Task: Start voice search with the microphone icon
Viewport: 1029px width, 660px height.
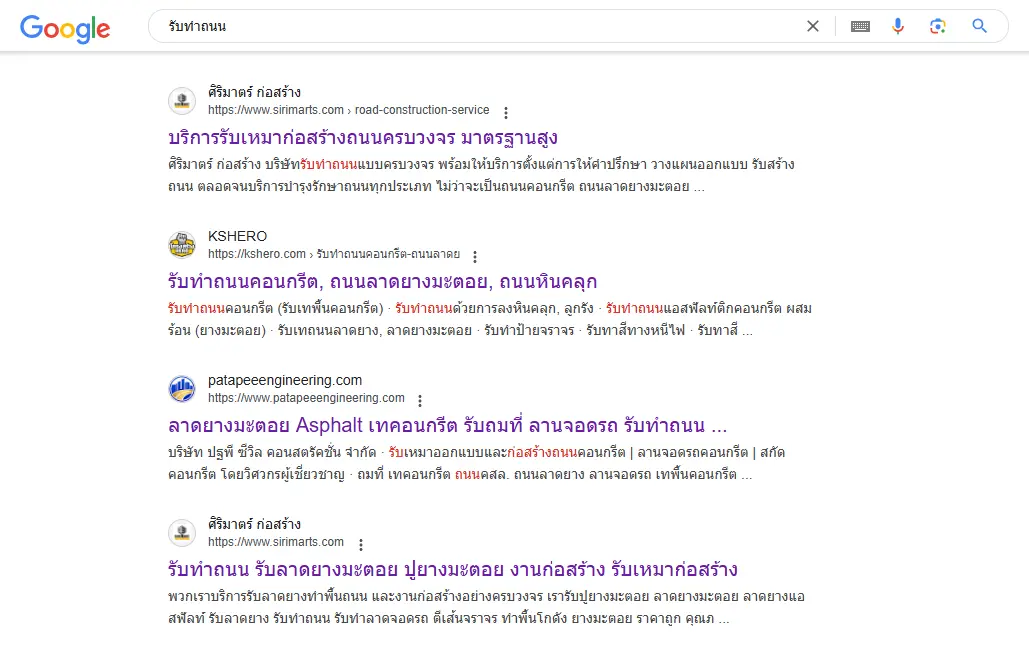Action: click(x=898, y=26)
